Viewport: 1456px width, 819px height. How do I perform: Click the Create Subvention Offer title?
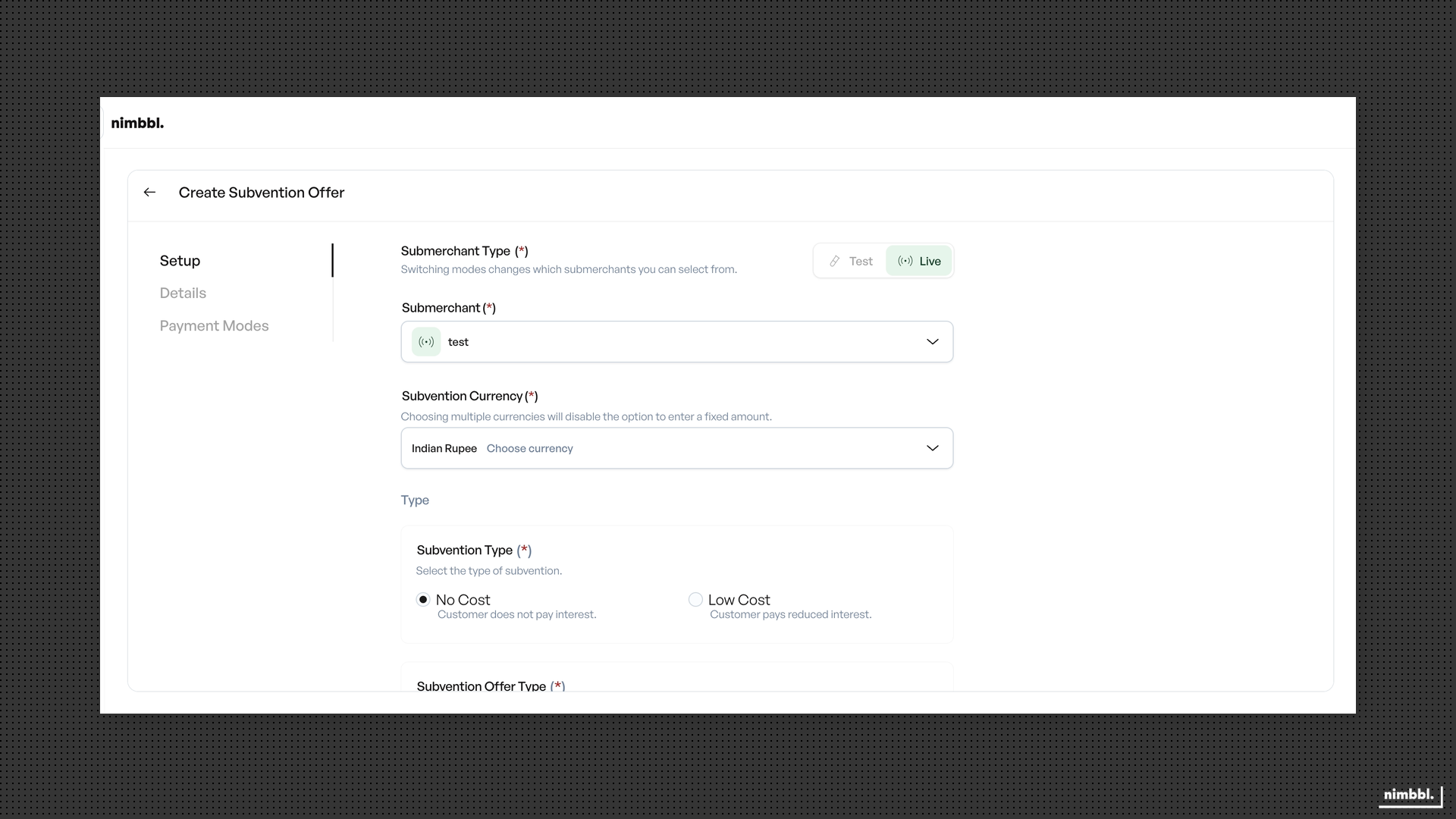pos(261,193)
